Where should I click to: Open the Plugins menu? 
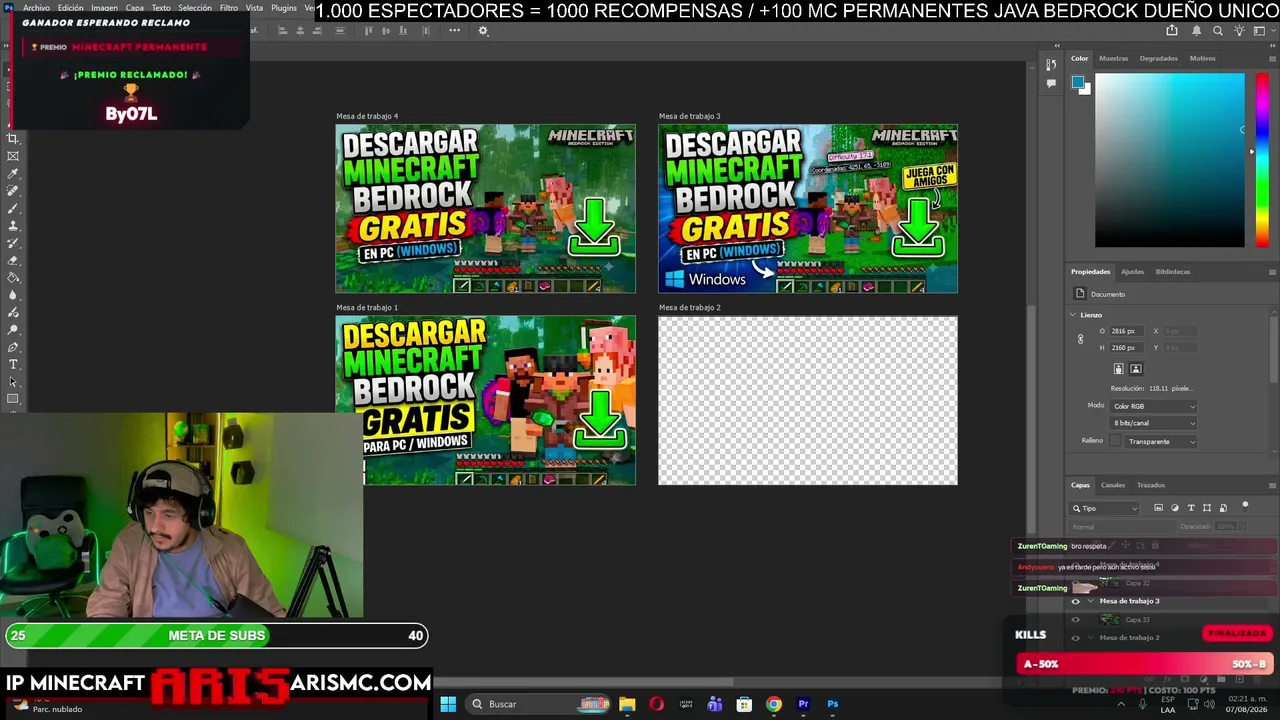pos(284,8)
